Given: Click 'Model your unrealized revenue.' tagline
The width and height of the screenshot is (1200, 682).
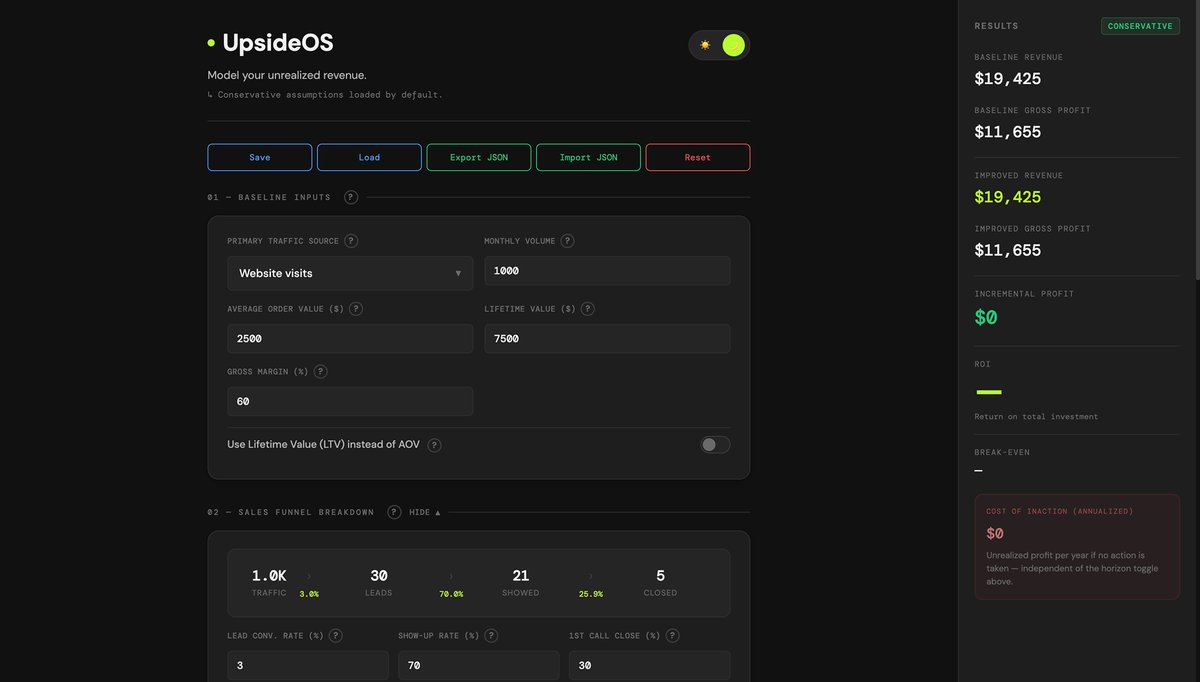Looking at the screenshot, I should tap(287, 75).
